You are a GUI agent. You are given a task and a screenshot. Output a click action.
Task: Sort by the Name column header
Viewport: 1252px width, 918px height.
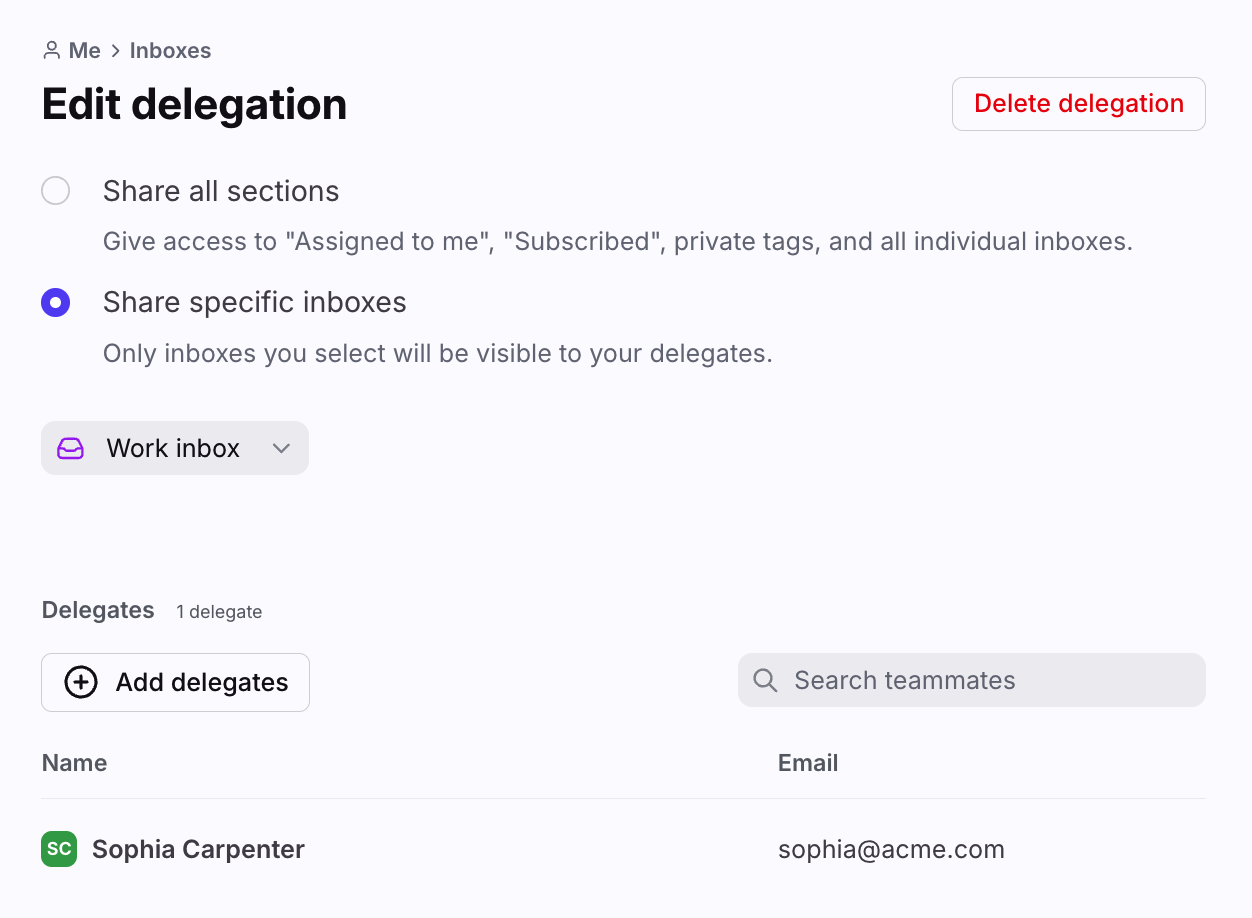click(x=74, y=763)
